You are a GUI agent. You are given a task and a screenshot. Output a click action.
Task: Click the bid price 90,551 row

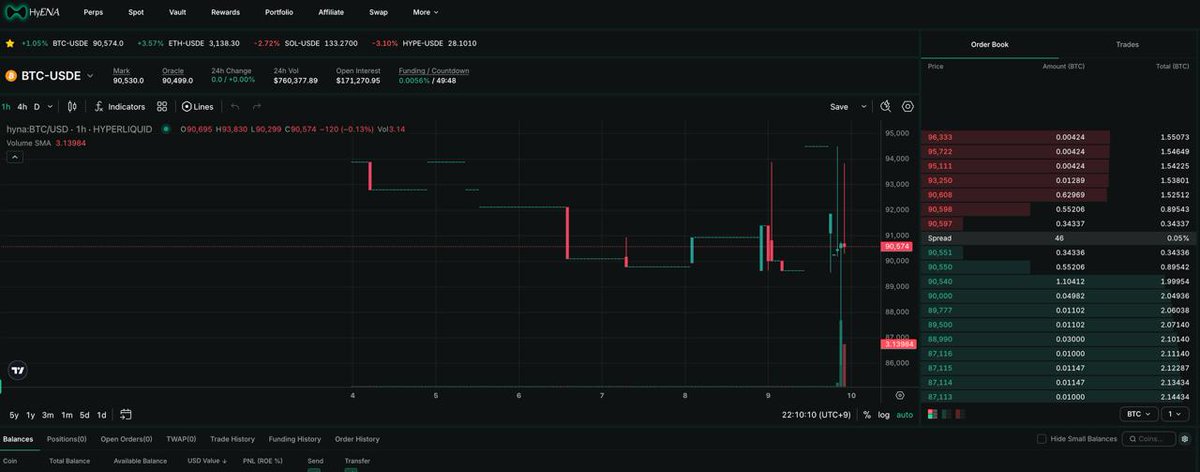tap(1058, 253)
